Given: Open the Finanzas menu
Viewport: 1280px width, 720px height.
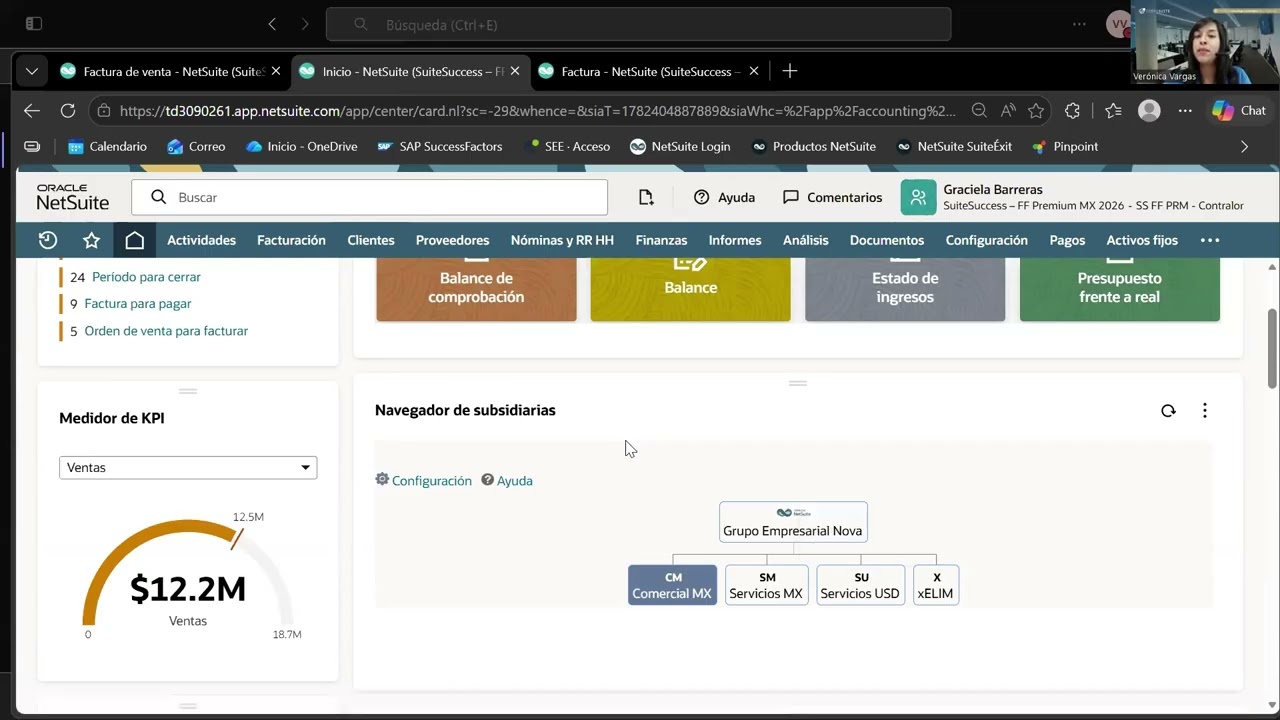Looking at the screenshot, I should pos(661,240).
